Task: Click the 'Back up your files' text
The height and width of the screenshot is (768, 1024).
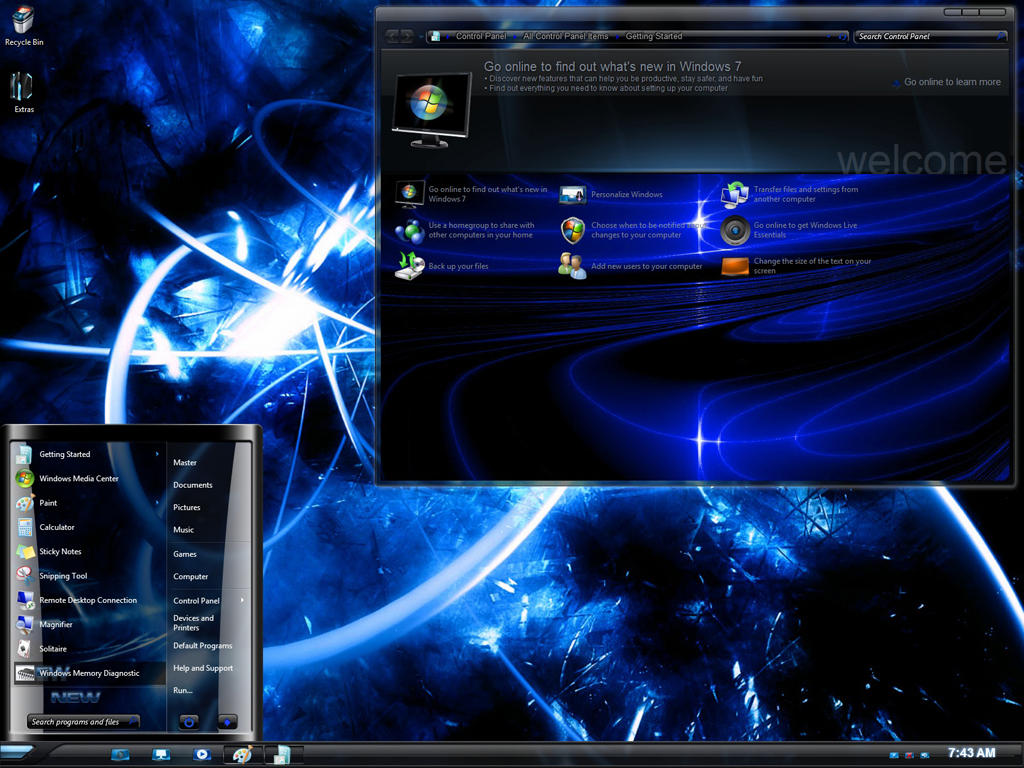Action: click(x=458, y=266)
